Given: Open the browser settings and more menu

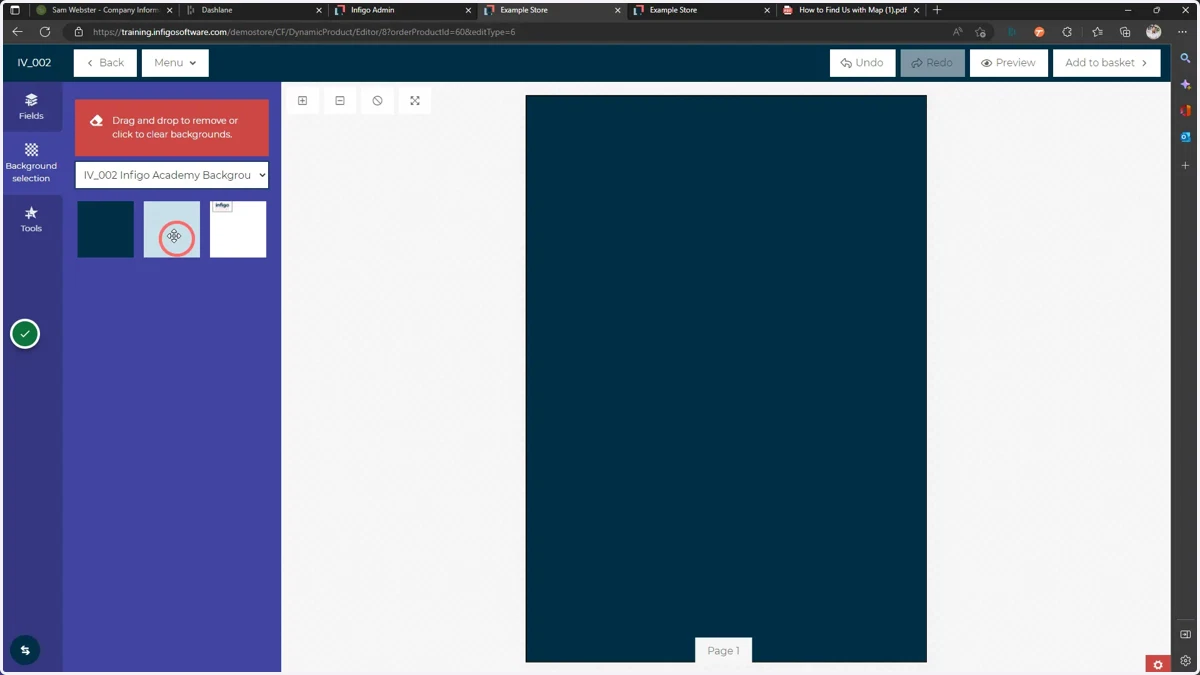Looking at the screenshot, I should point(1182,32).
